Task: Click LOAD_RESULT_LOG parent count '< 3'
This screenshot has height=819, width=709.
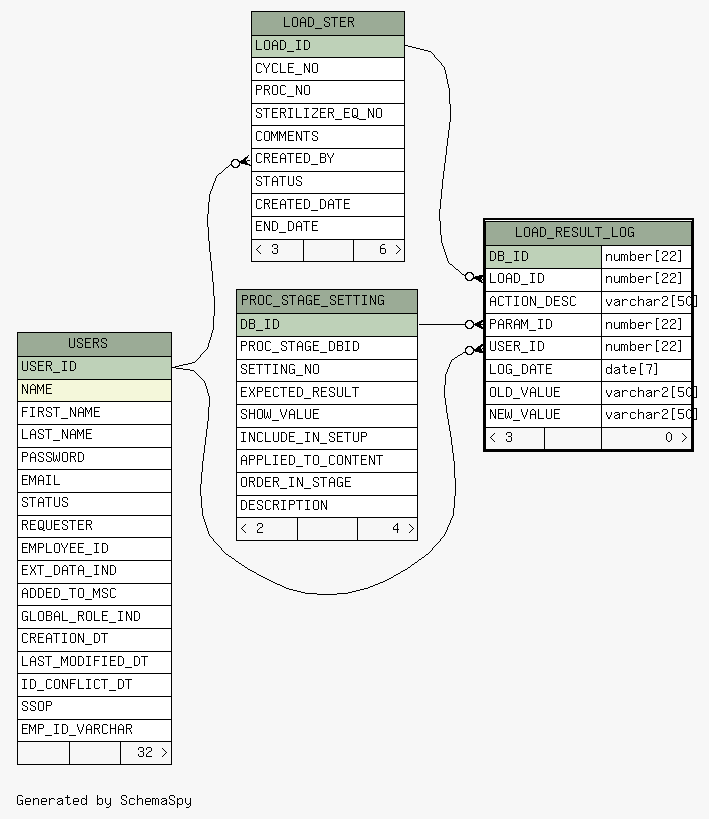Action: [515, 438]
